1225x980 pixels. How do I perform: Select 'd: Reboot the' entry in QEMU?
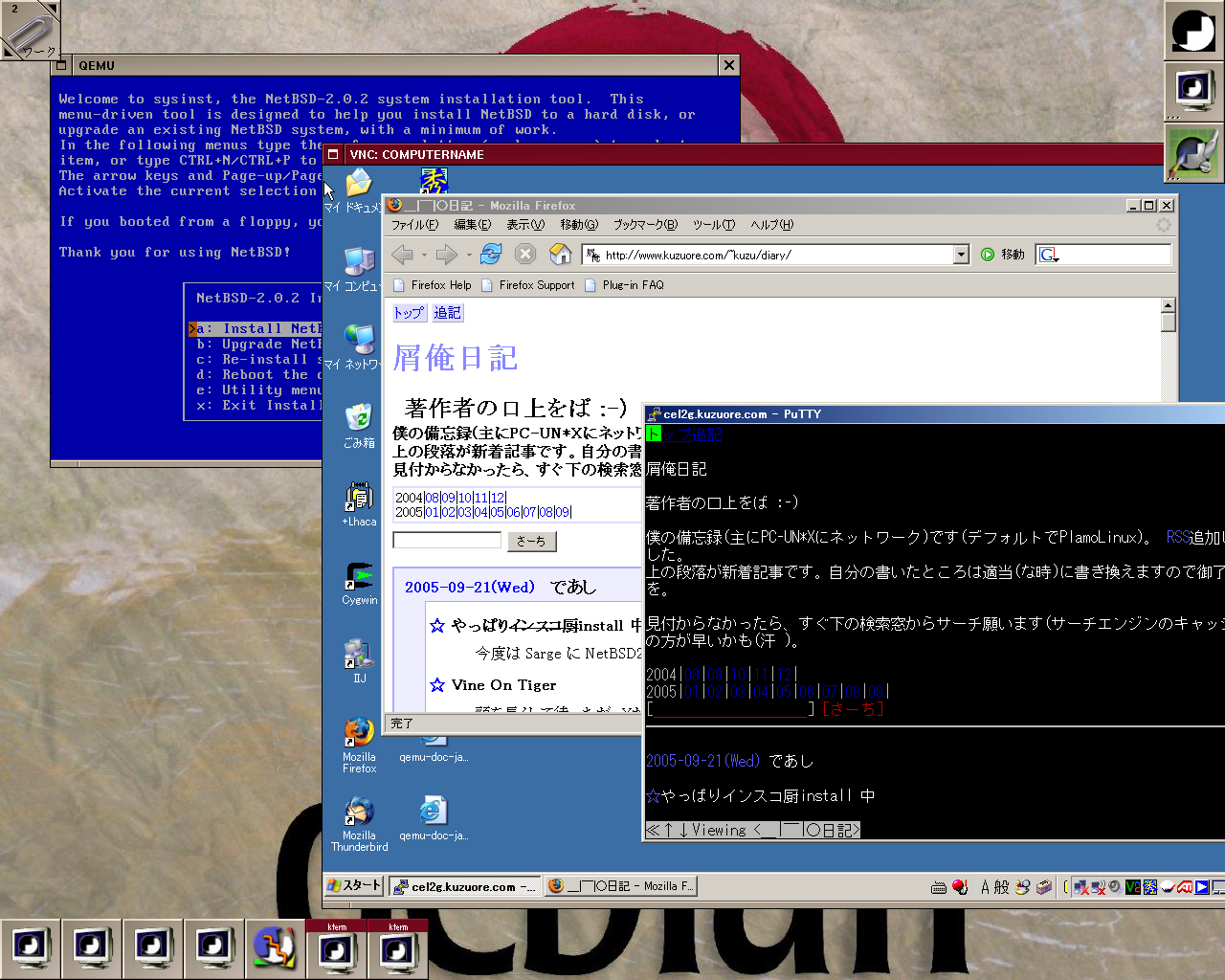coord(256,374)
